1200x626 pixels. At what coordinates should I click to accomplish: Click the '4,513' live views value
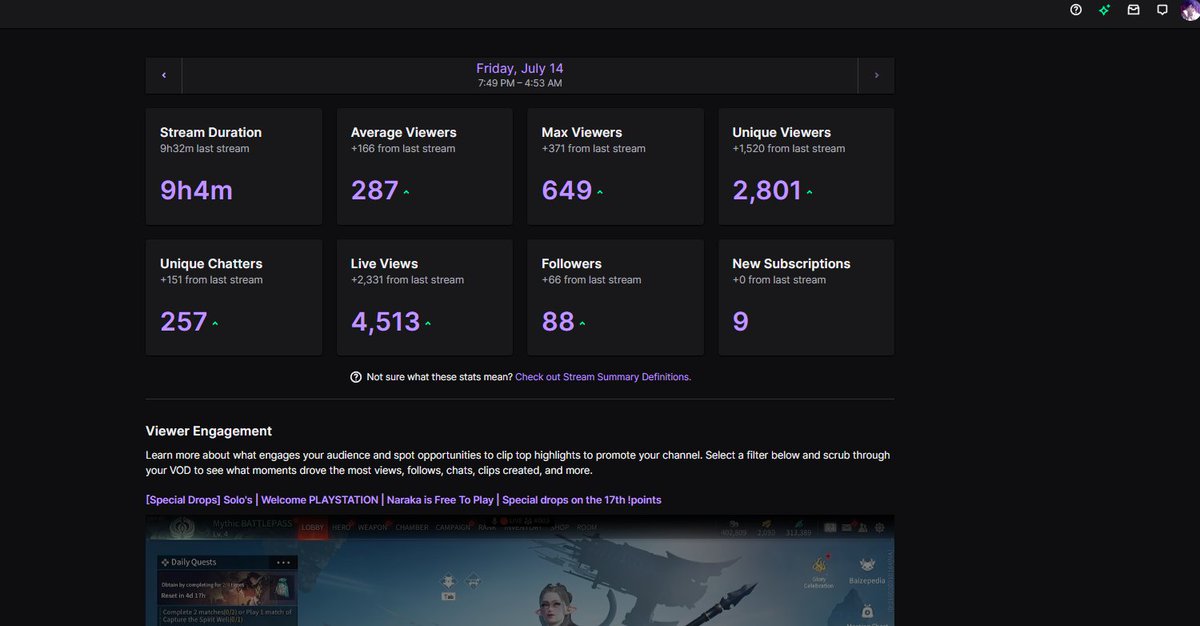[386, 322]
